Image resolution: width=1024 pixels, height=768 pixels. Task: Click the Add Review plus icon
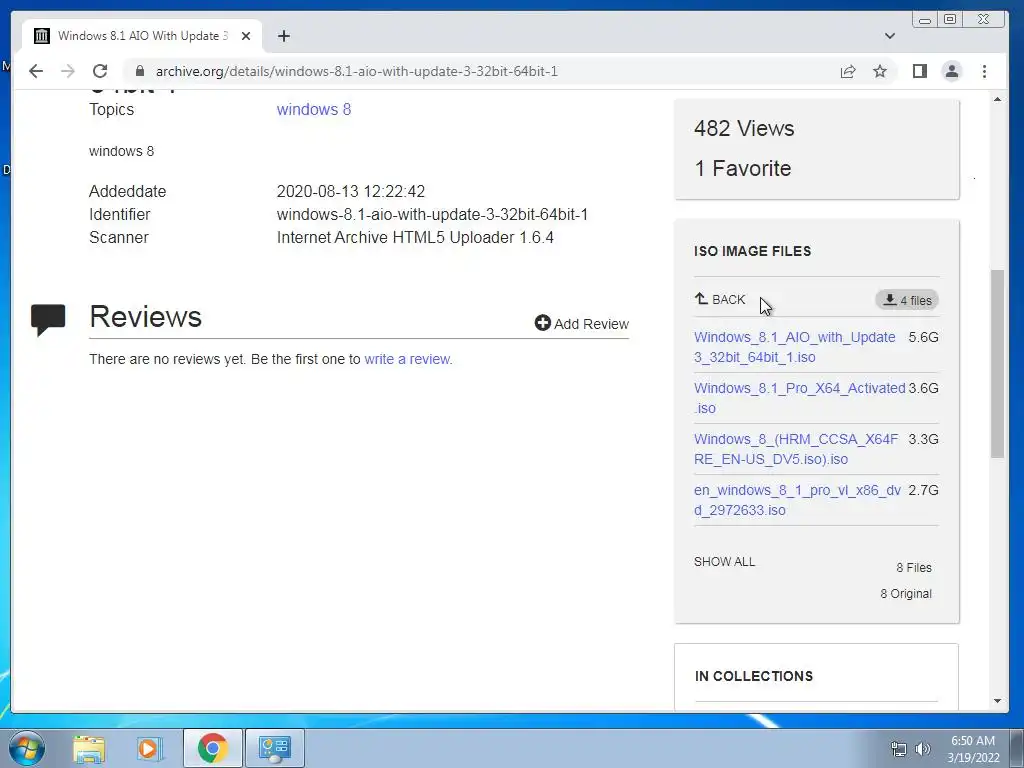click(x=542, y=323)
